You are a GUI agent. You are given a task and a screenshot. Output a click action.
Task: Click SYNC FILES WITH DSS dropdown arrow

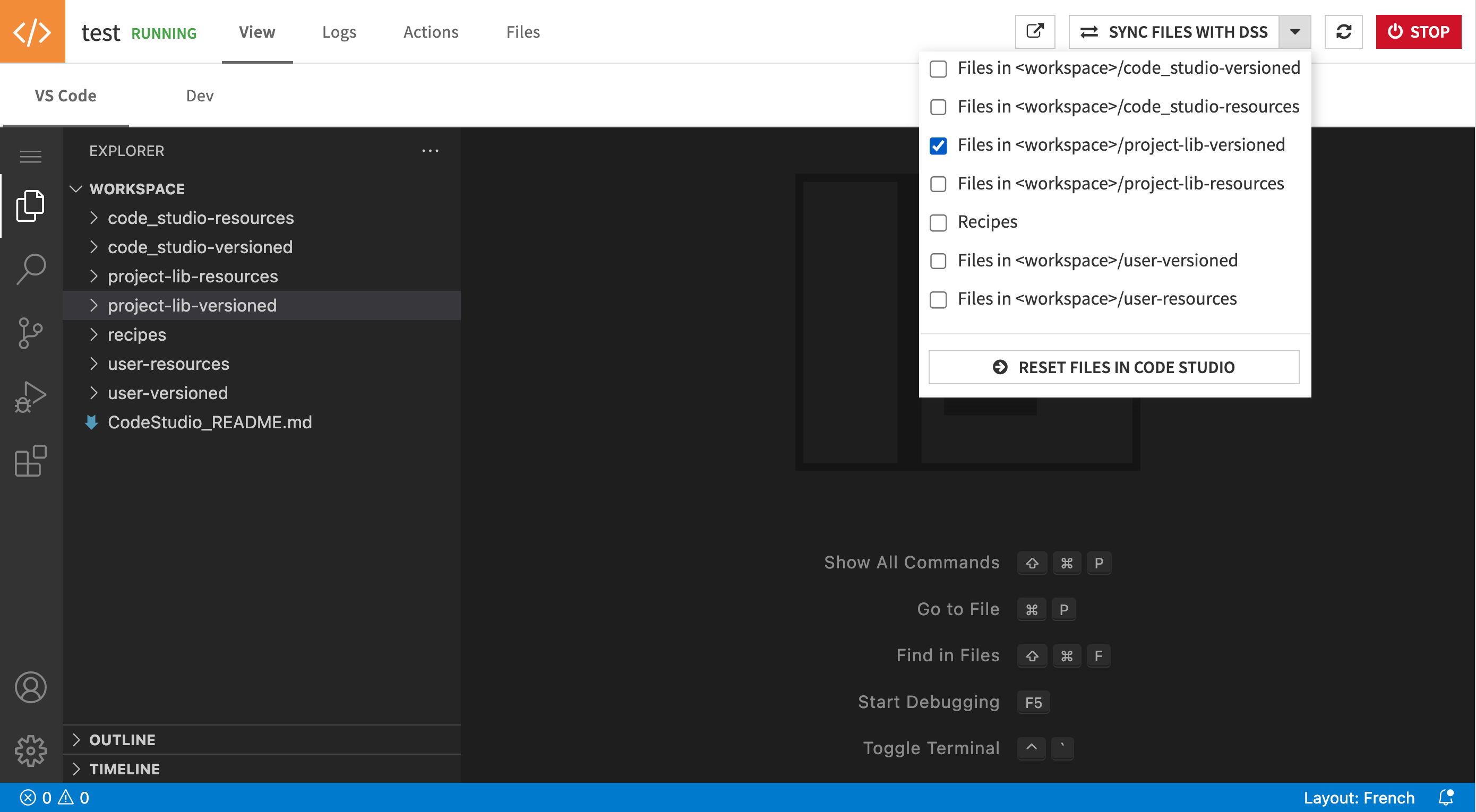pyautogui.click(x=1295, y=31)
